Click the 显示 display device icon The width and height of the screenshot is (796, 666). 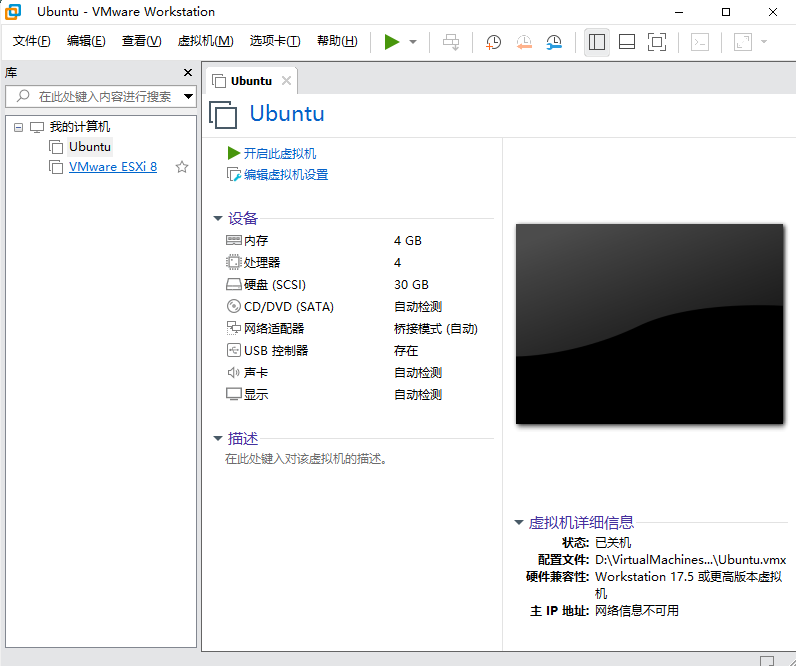(x=234, y=394)
